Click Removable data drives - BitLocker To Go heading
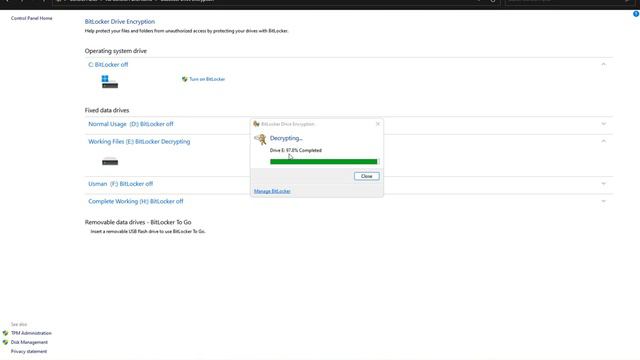The image size is (640, 360). point(138,222)
